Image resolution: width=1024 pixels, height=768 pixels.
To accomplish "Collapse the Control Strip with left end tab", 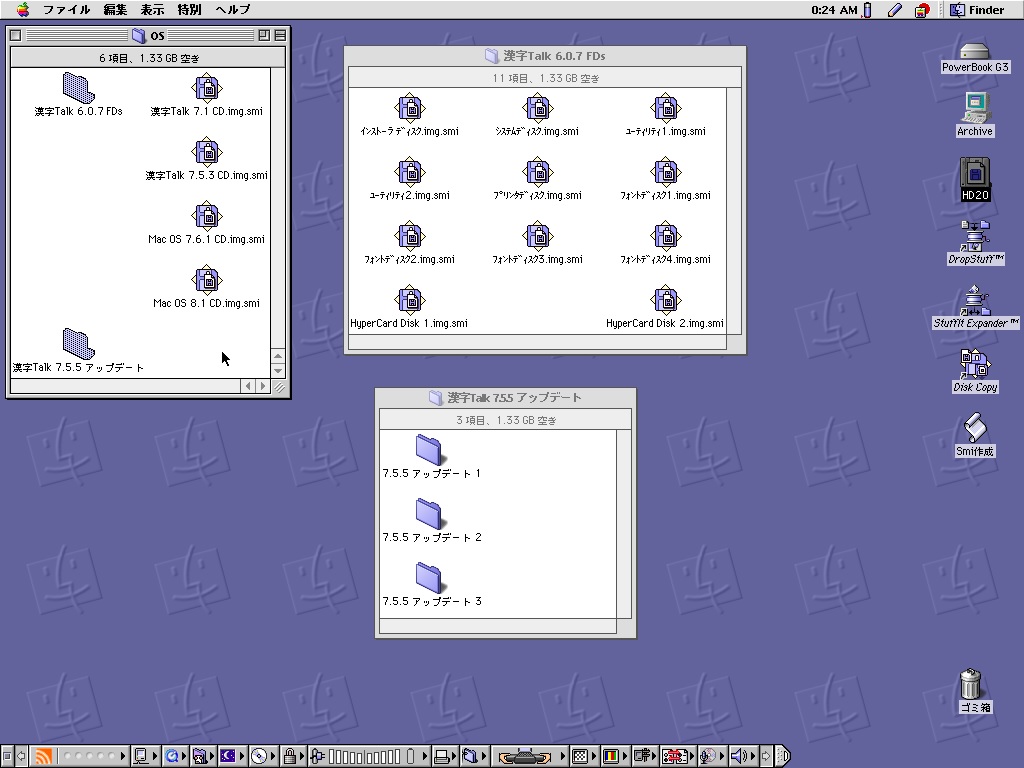I will [6, 756].
